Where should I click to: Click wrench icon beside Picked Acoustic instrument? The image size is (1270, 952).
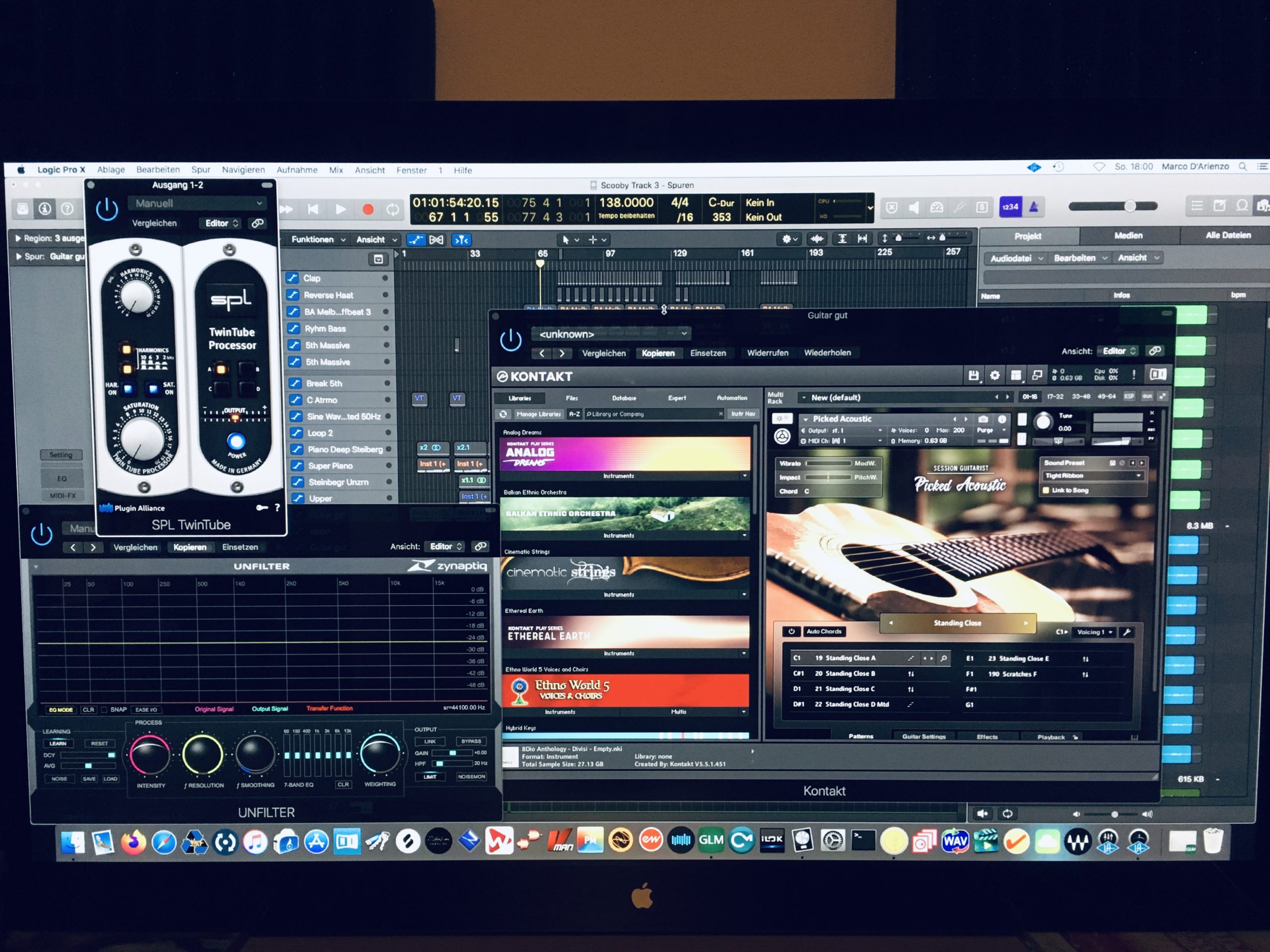(781, 418)
